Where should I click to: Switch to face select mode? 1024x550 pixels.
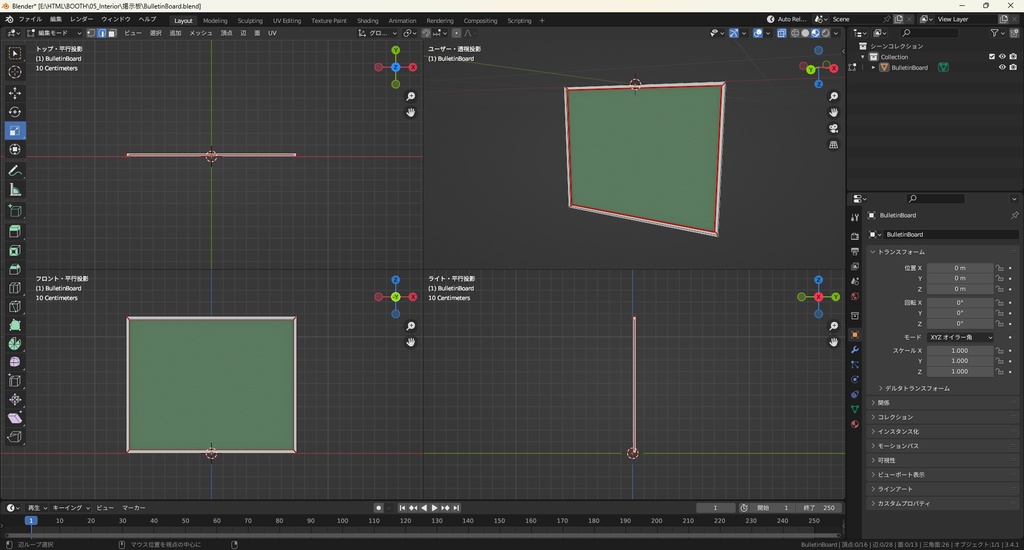coord(112,33)
